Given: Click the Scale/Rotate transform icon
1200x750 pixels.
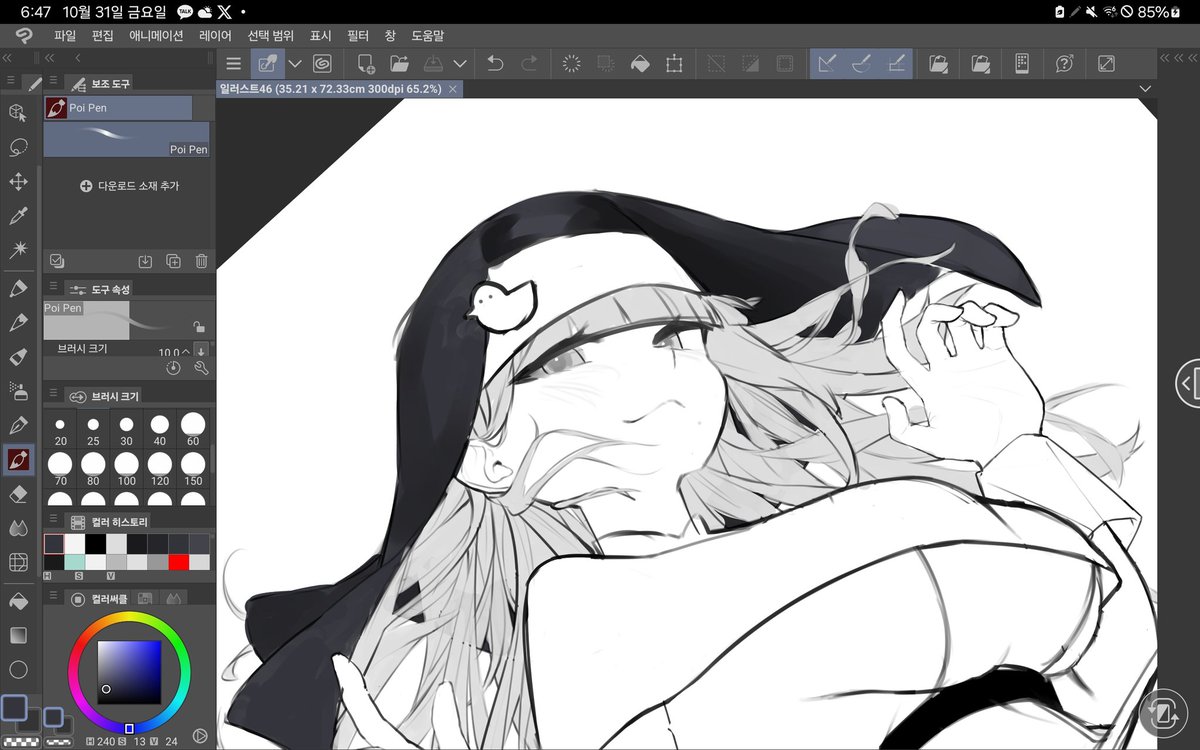Looking at the screenshot, I should (x=674, y=64).
